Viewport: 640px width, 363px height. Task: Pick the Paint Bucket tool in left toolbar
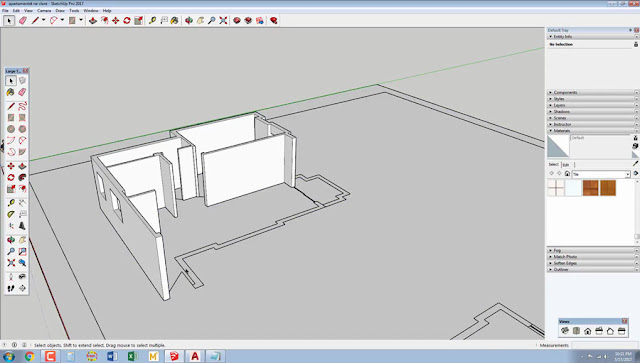[x=11, y=92]
